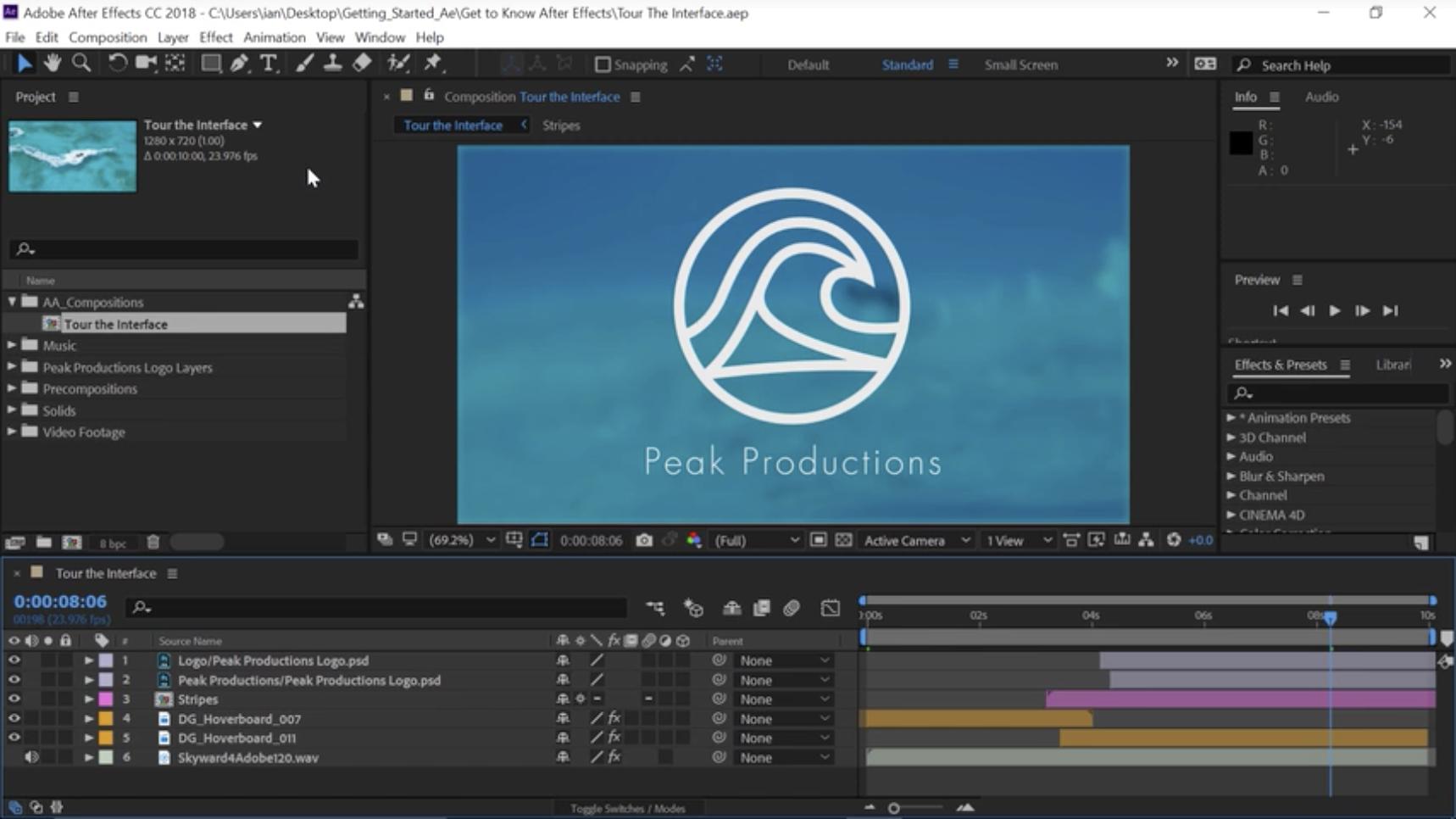Screen dimensions: 1456x819
Task: Click the Graph Editor icon in timeline
Action: coord(831,608)
